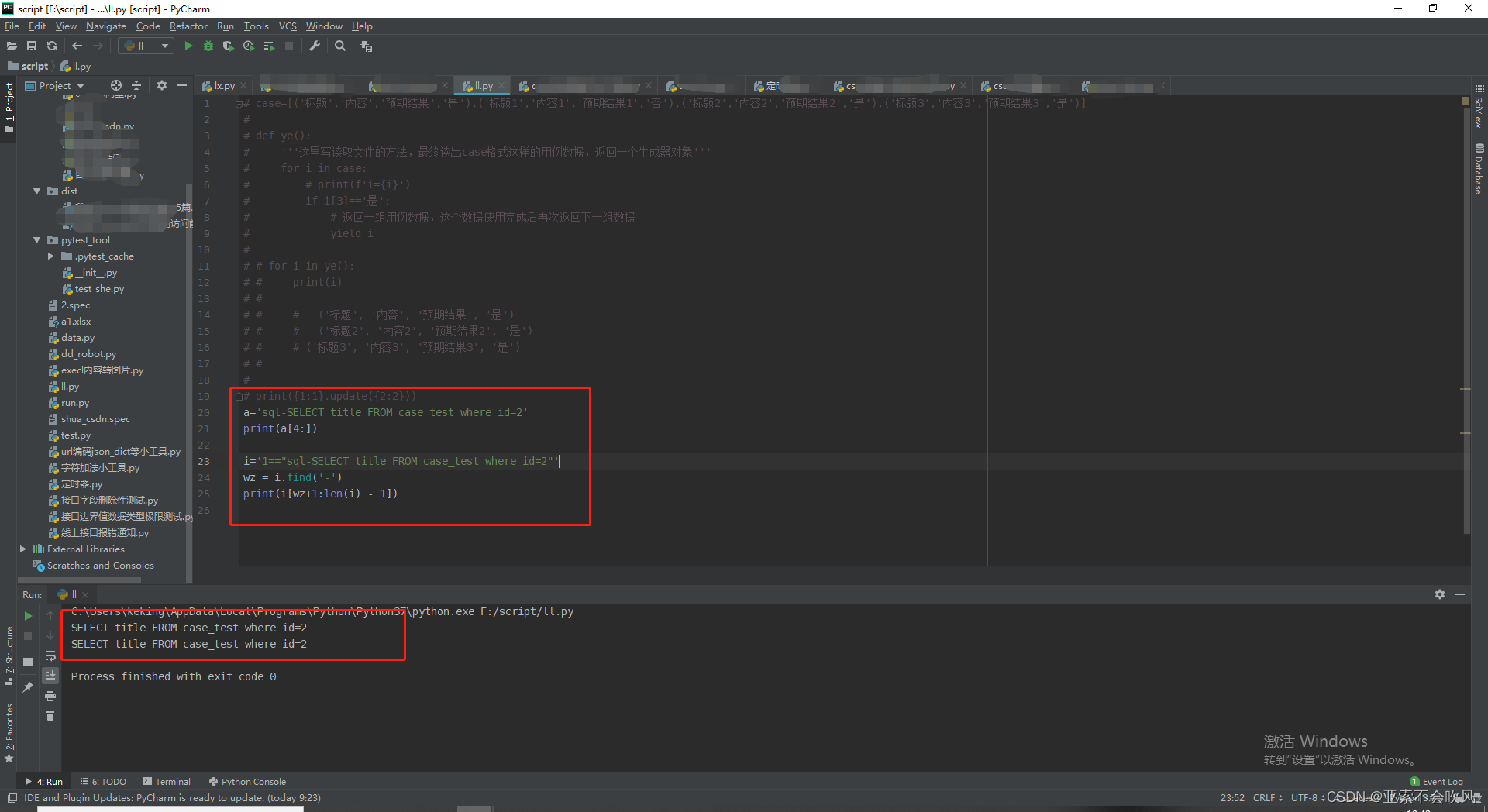Hide the Run tool window with minus icon
1488x812 pixels.
[x=1460, y=594]
